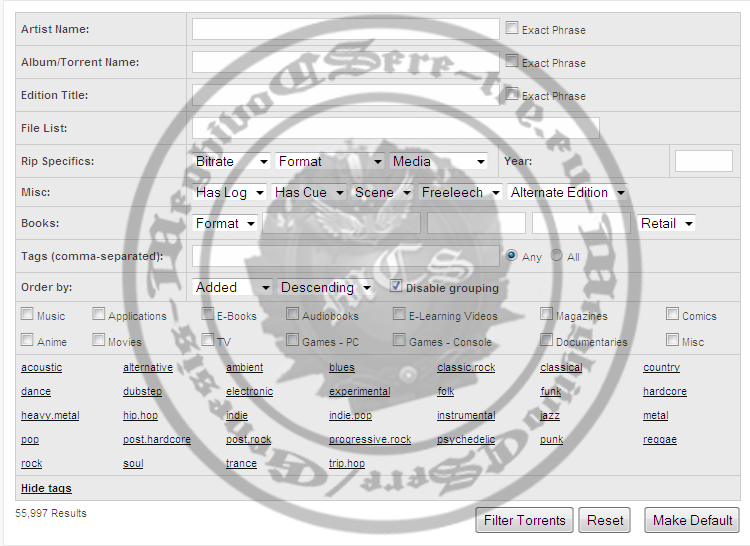Click the Tags comma-separated input field
This screenshot has width=750, height=546.
pyautogui.click(x=345, y=256)
